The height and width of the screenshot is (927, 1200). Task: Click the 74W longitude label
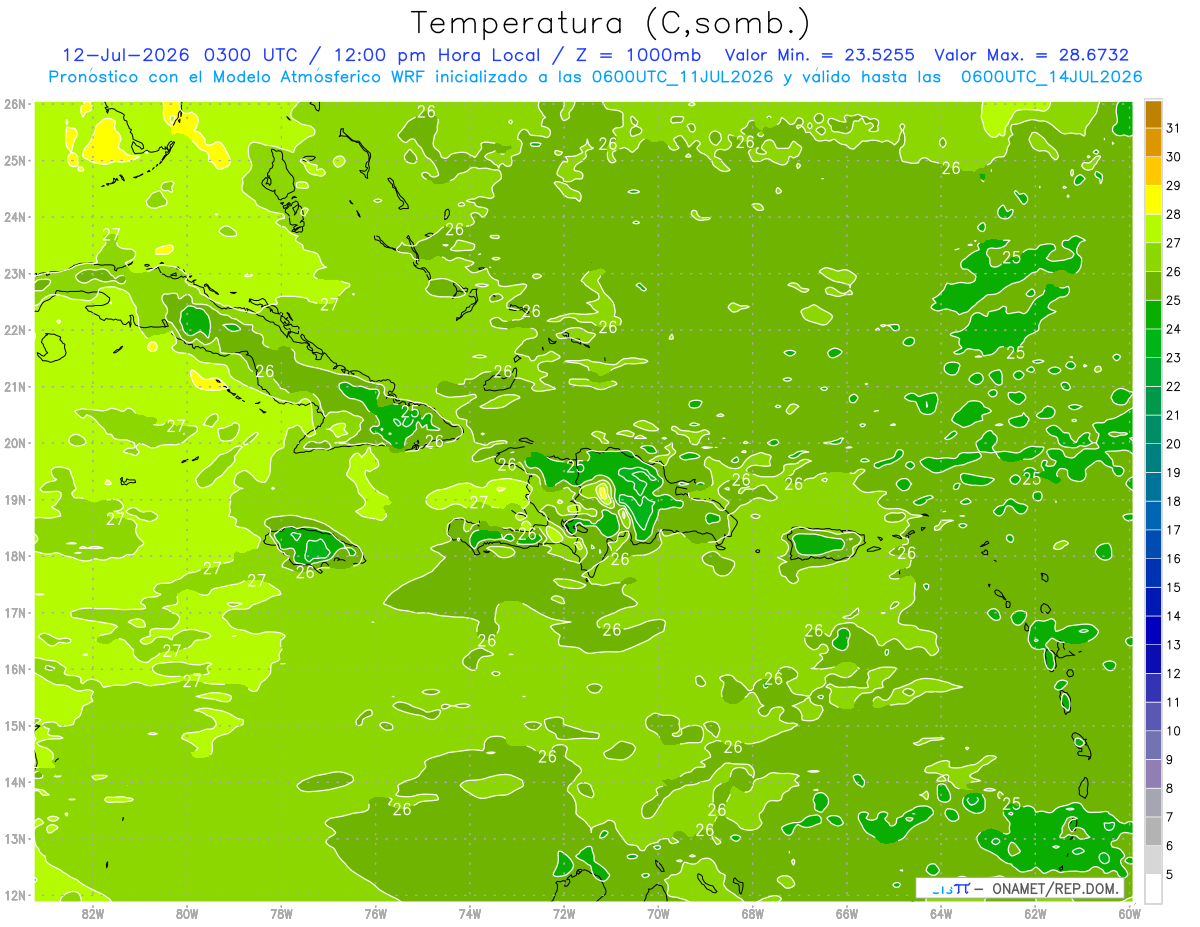pyautogui.click(x=470, y=912)
